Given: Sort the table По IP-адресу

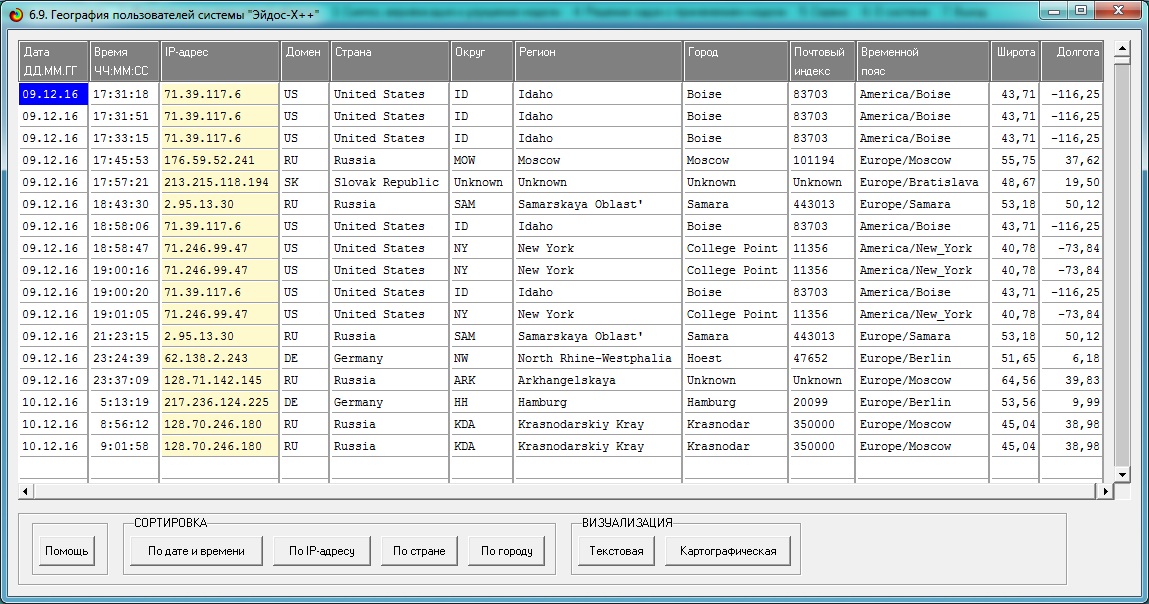Looking at the screenshot, I should click(x=321, y=551).
